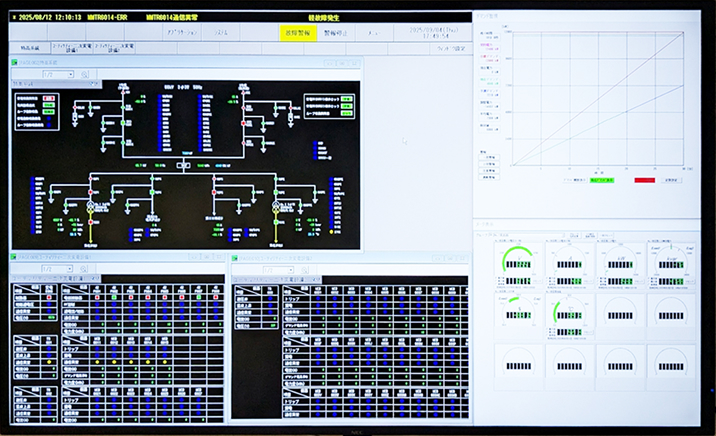Click the yellow highlighted alarm button in toolbar
The width and height of the screenshot is (716, 436).
point(298,33)
